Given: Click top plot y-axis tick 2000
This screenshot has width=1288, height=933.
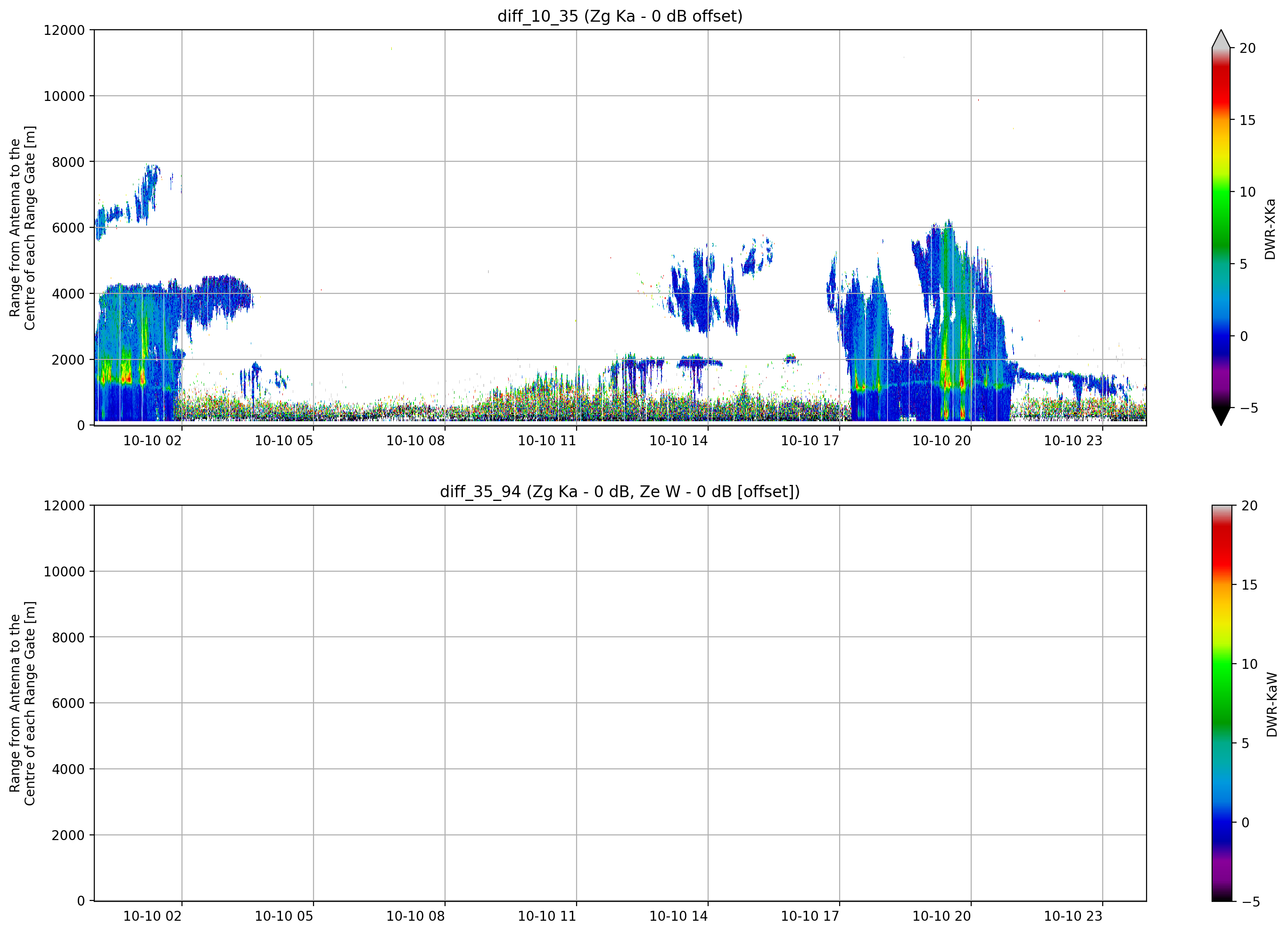Looking at the screenshot, I should click(68, 360).
